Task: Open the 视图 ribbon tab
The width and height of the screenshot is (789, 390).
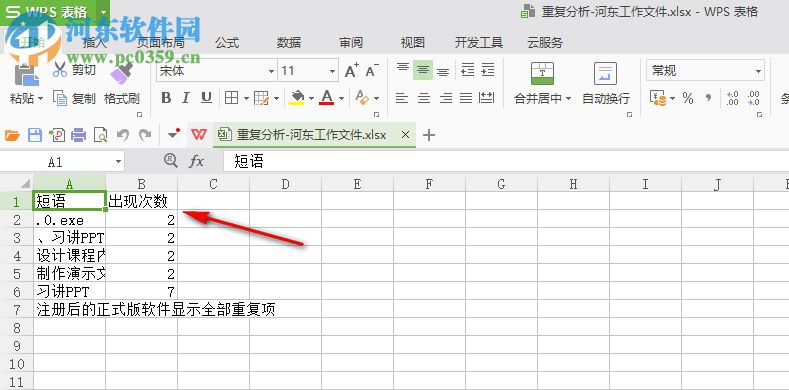Action: tap(413, 43)
